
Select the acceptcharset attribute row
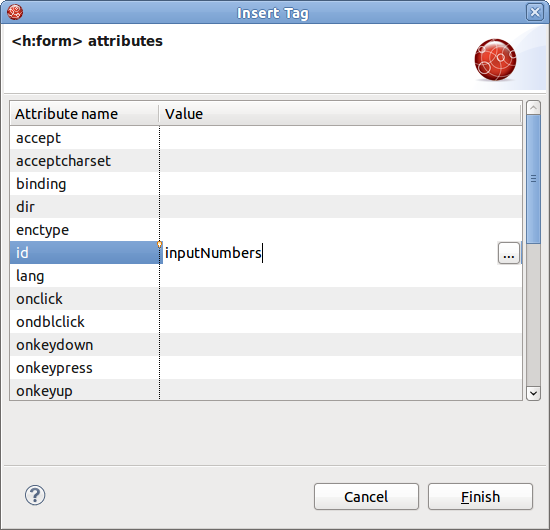click(266, 161)
